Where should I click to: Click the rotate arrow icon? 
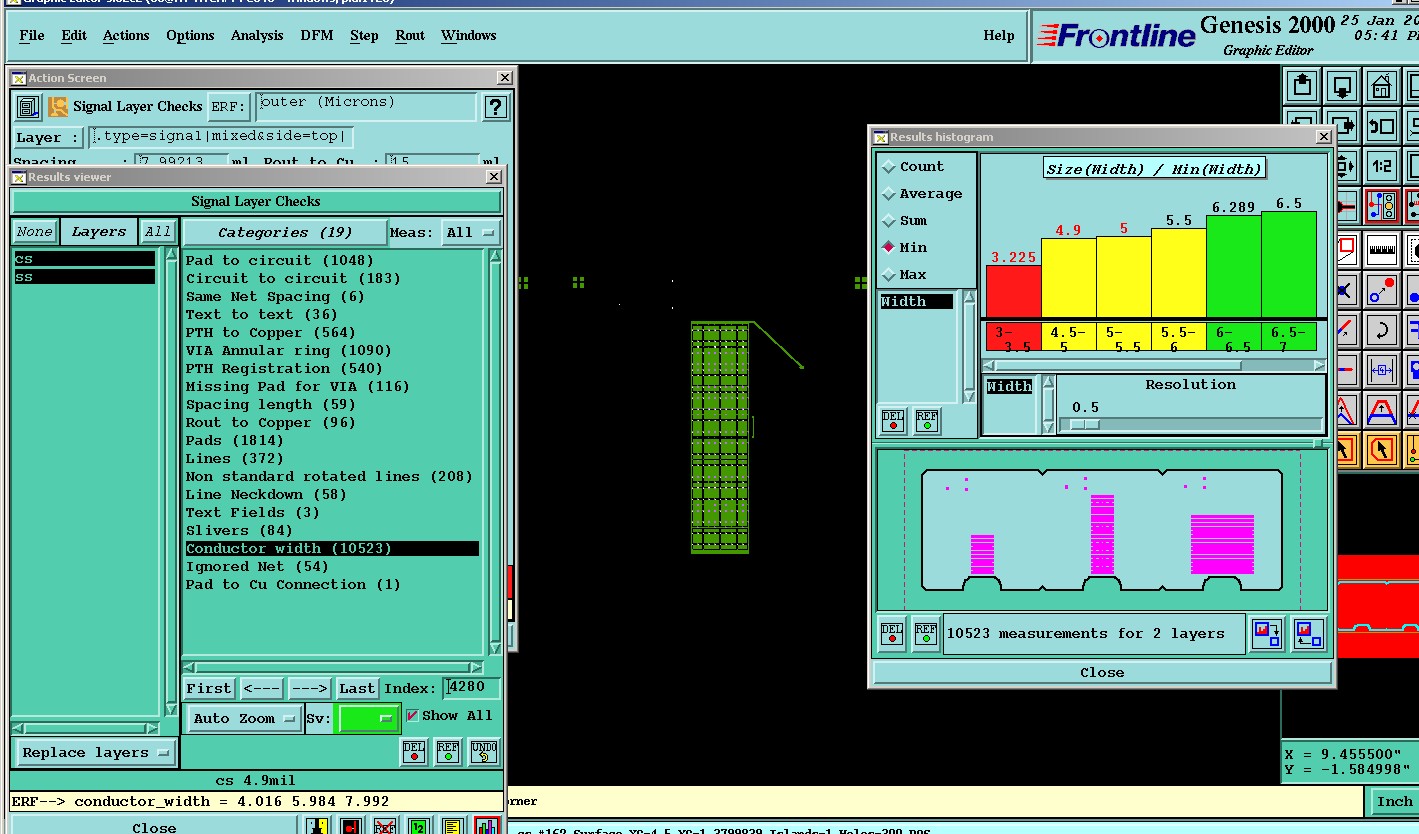(x=1382, y=330)
